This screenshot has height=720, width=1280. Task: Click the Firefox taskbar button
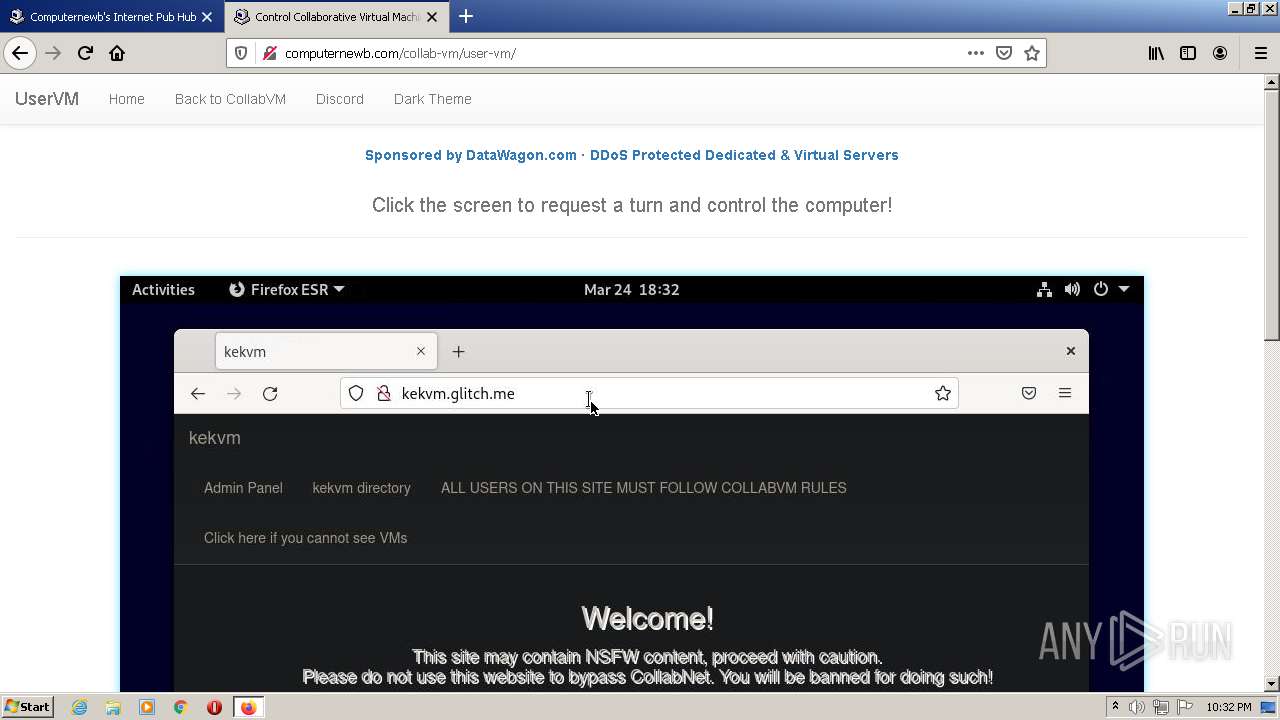point(248,707)
